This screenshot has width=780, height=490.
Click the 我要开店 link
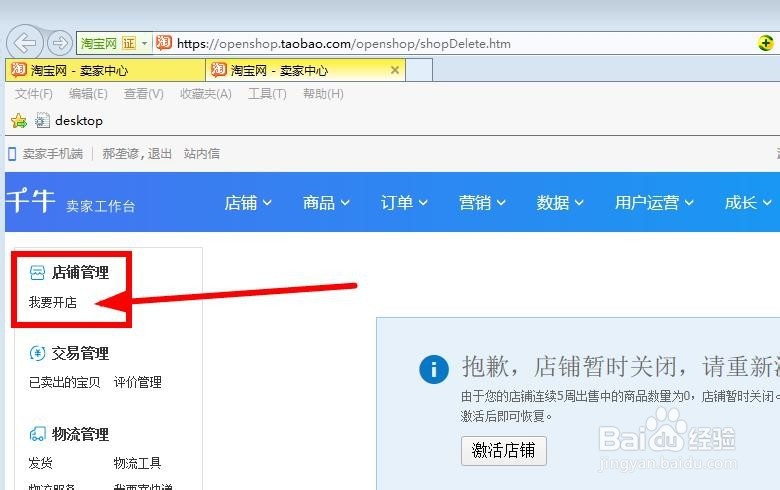click(53, 302)
